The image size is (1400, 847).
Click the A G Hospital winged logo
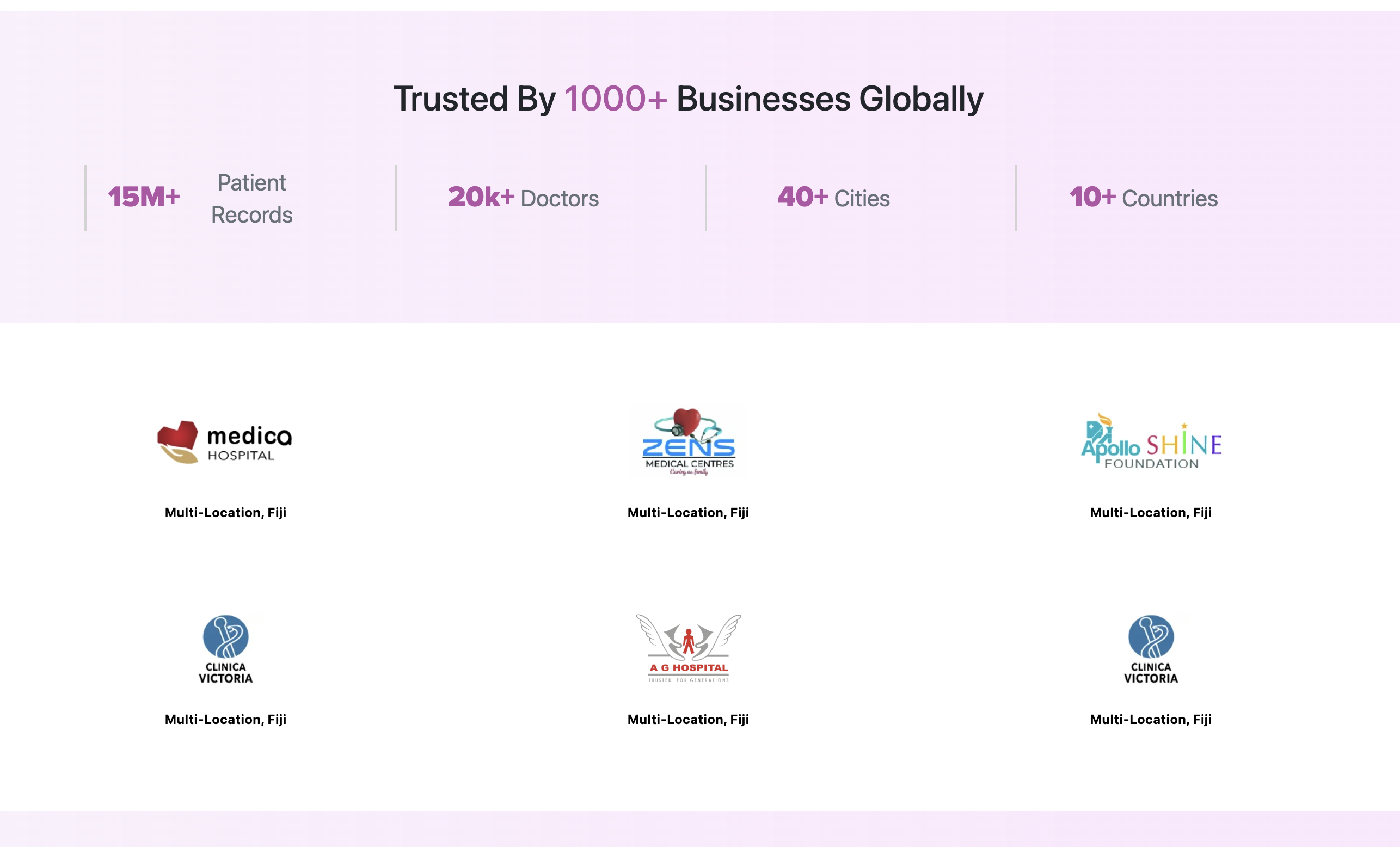coord(688,648)
